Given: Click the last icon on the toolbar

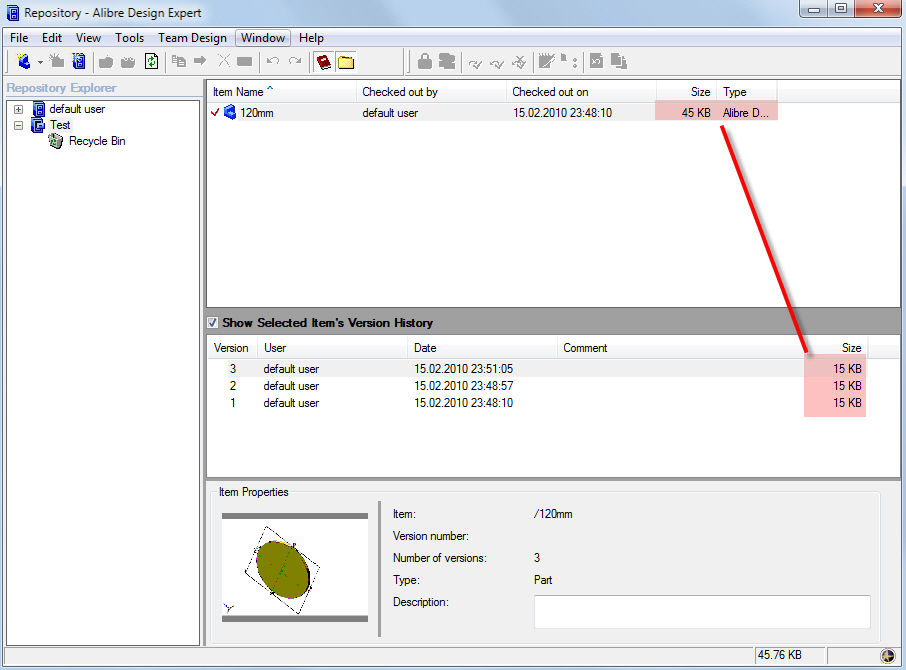Looking at the screenshot, I should (619, 61).
